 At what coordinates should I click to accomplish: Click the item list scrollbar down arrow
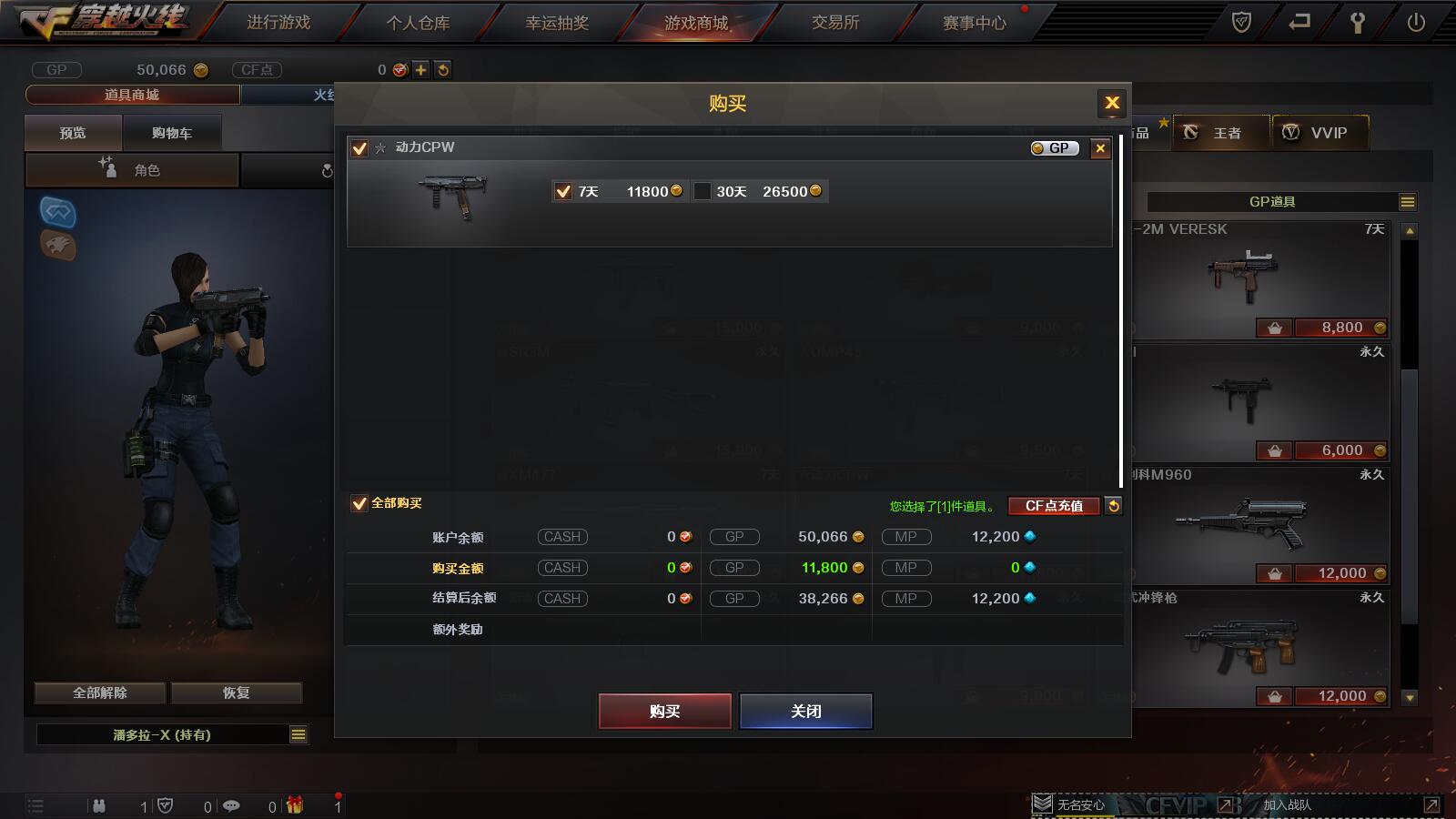click(1410, 698)
